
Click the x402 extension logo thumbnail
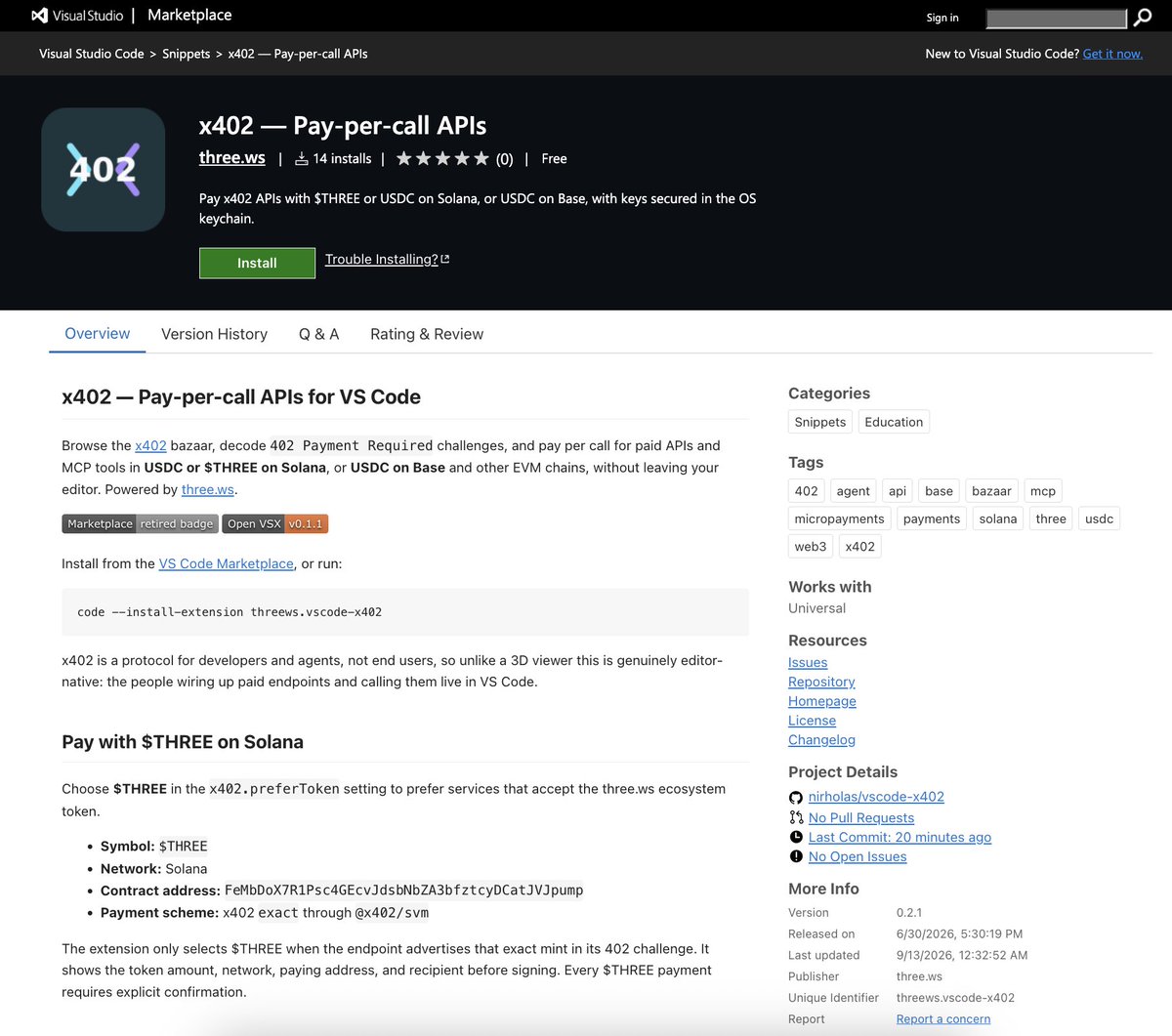point(103,169)
